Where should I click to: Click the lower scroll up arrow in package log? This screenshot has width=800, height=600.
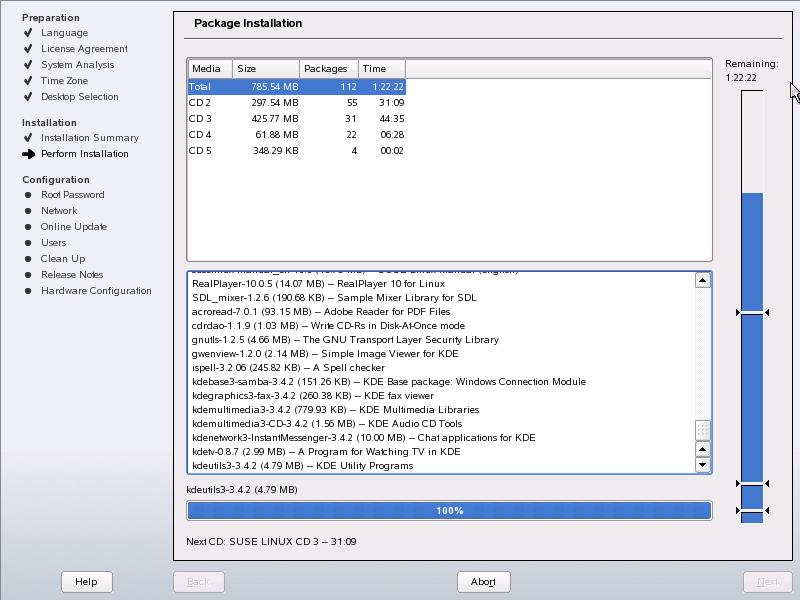703,449
